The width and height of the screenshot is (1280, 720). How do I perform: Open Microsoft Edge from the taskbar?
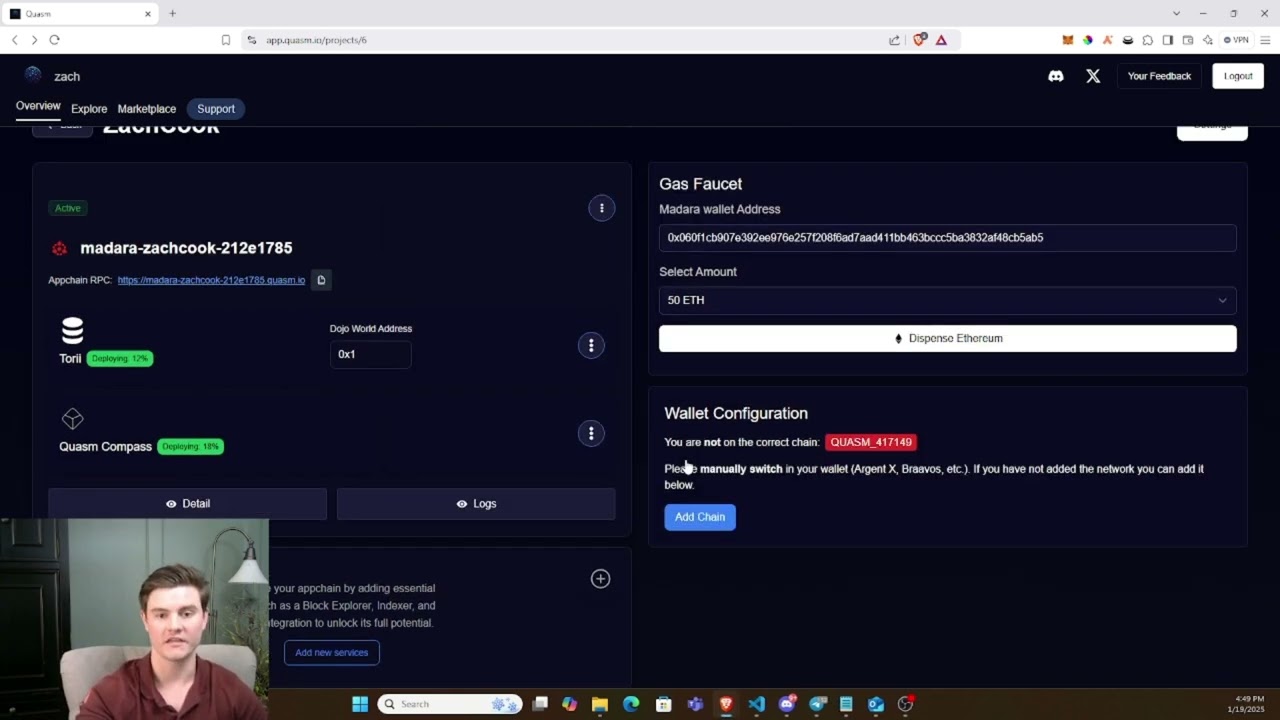coord(631,704)
